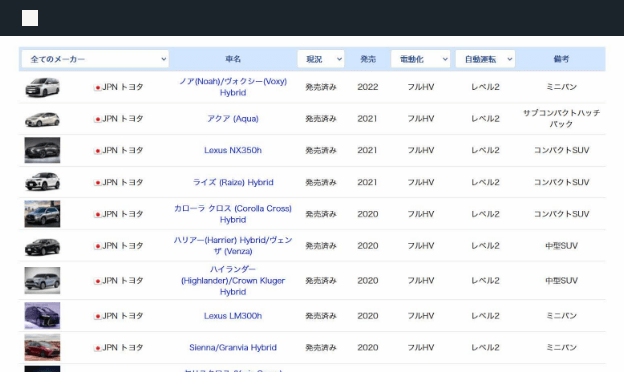
Task: Click 中型SUV remark in Harrier row
Action: coord(561,245)
